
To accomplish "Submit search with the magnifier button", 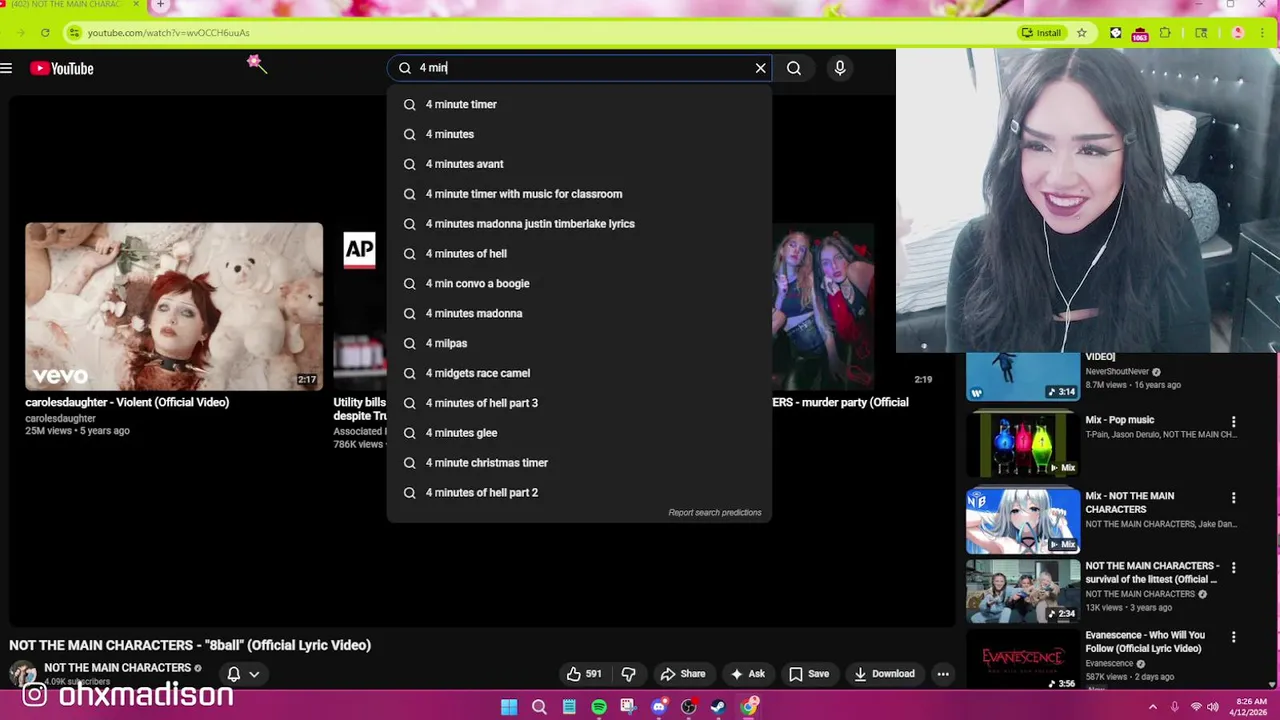I will coord(793,68).
